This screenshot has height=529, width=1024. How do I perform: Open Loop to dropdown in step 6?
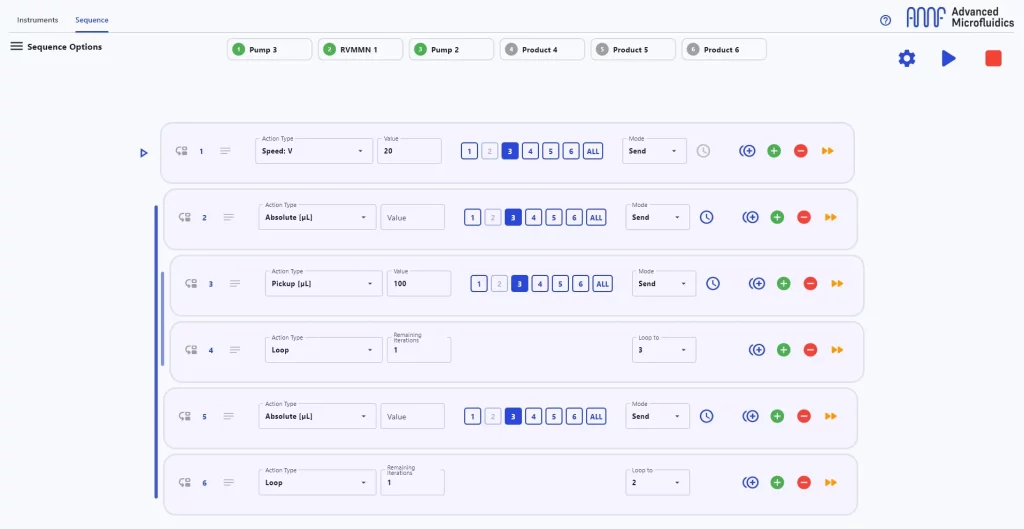[657, 483]
